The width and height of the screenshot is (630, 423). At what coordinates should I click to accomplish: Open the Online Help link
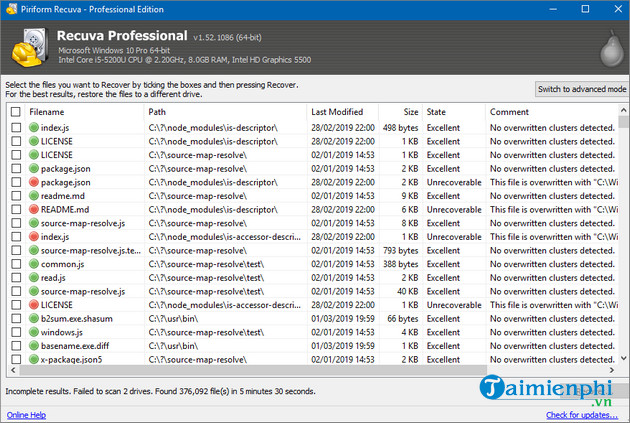(27, 414)
